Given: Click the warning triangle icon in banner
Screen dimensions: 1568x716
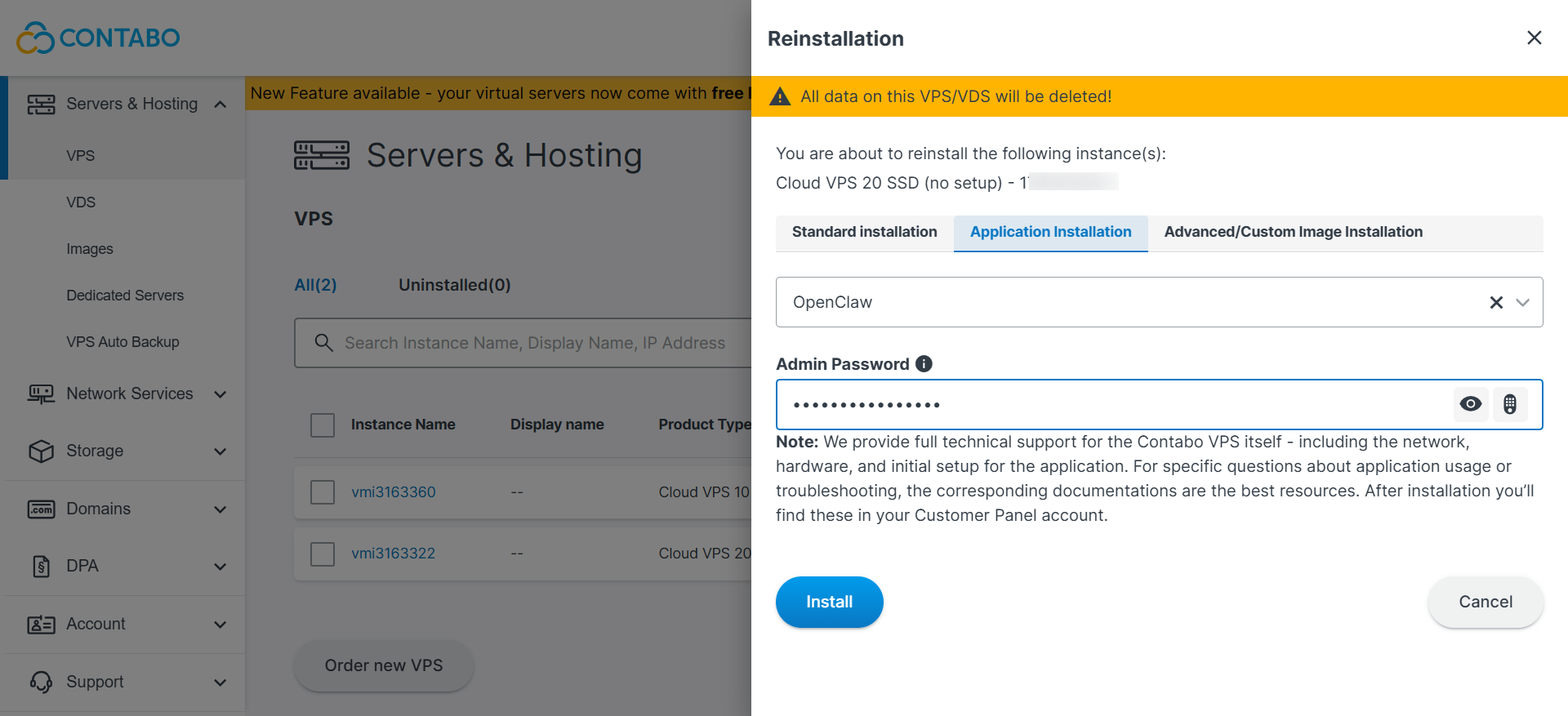Looking at the screenshot, I should tap(780, 96).
